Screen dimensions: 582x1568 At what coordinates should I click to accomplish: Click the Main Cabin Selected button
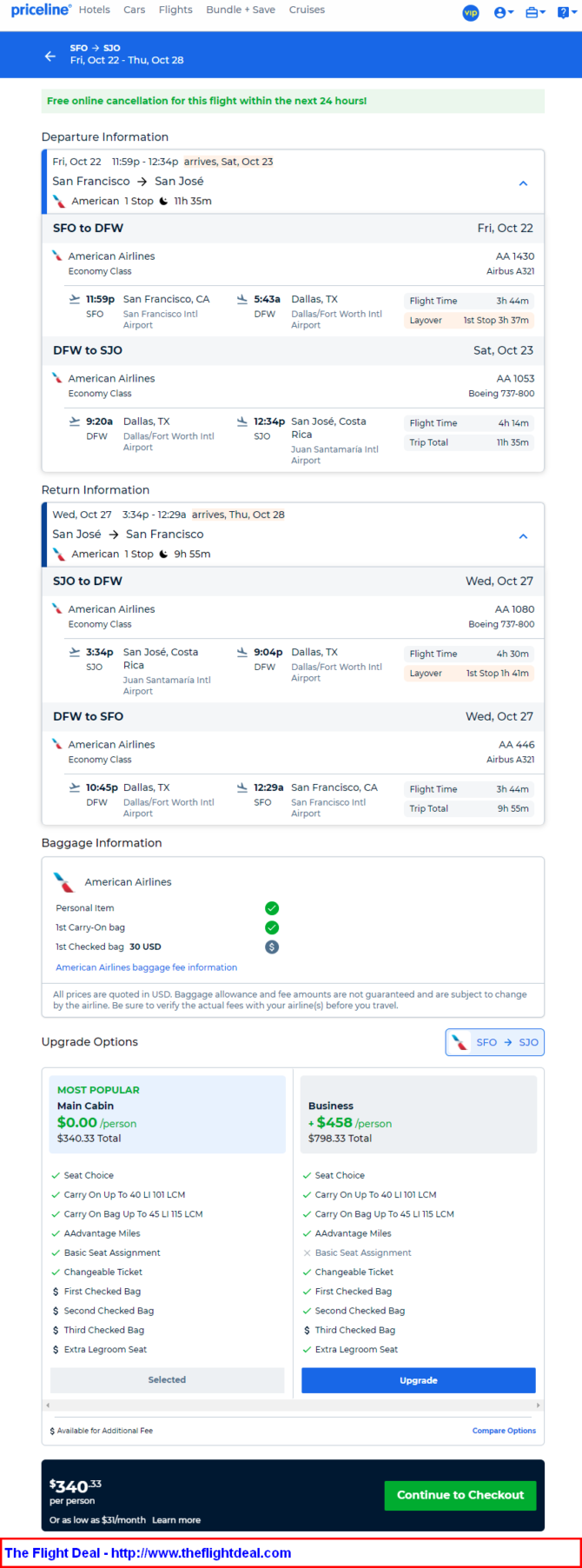[167, 1379]
